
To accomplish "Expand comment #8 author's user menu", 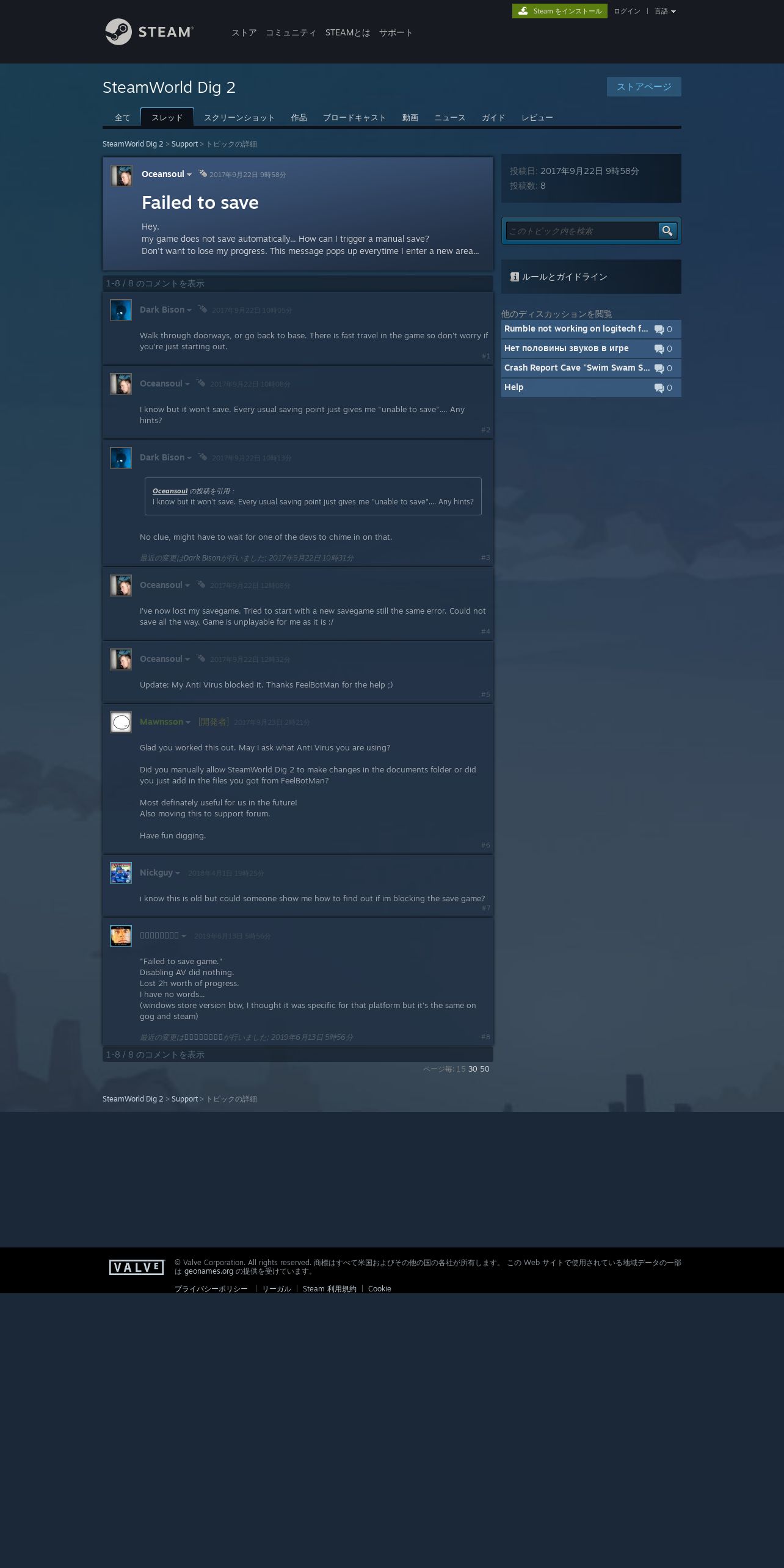I will tap(184, 936).
